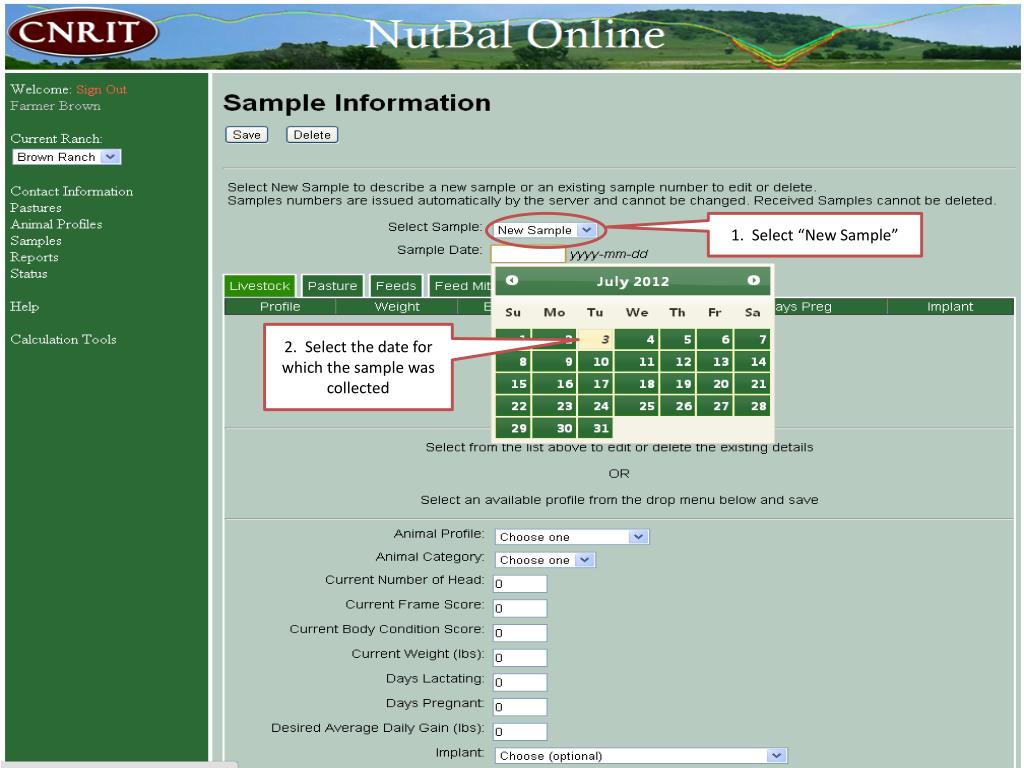Switch to the Pasture tab
The width and height of the screenshot is (1024, 768).
tap(332, 285)
